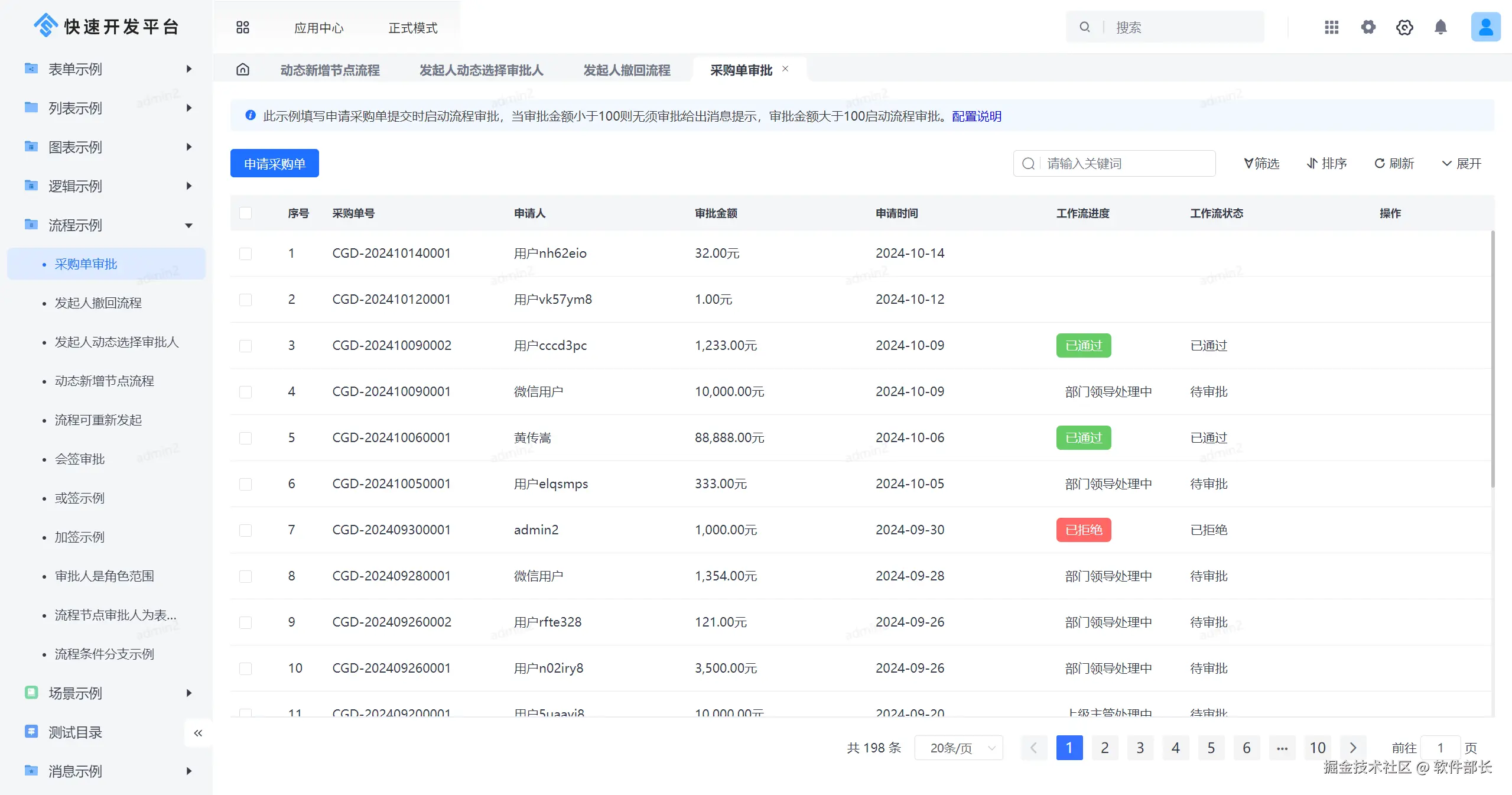1512x795 pixels.
Task: Click the notification bell icon
Action: [1441, 27]
